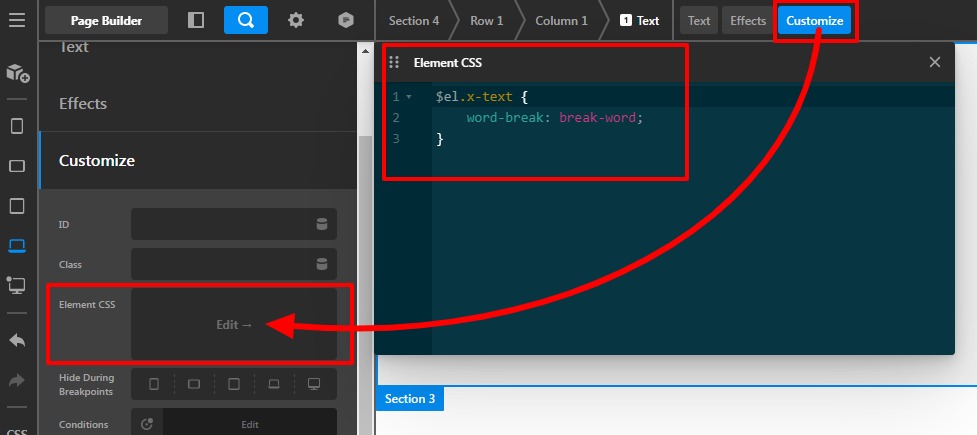The image size is (977, 435).
Task: Click the add elements cube icon
Action: tap(17, 73)
